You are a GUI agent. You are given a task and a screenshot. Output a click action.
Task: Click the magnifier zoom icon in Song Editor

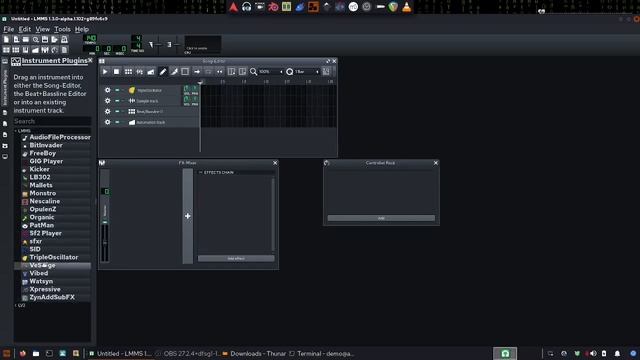pos(253,71)
